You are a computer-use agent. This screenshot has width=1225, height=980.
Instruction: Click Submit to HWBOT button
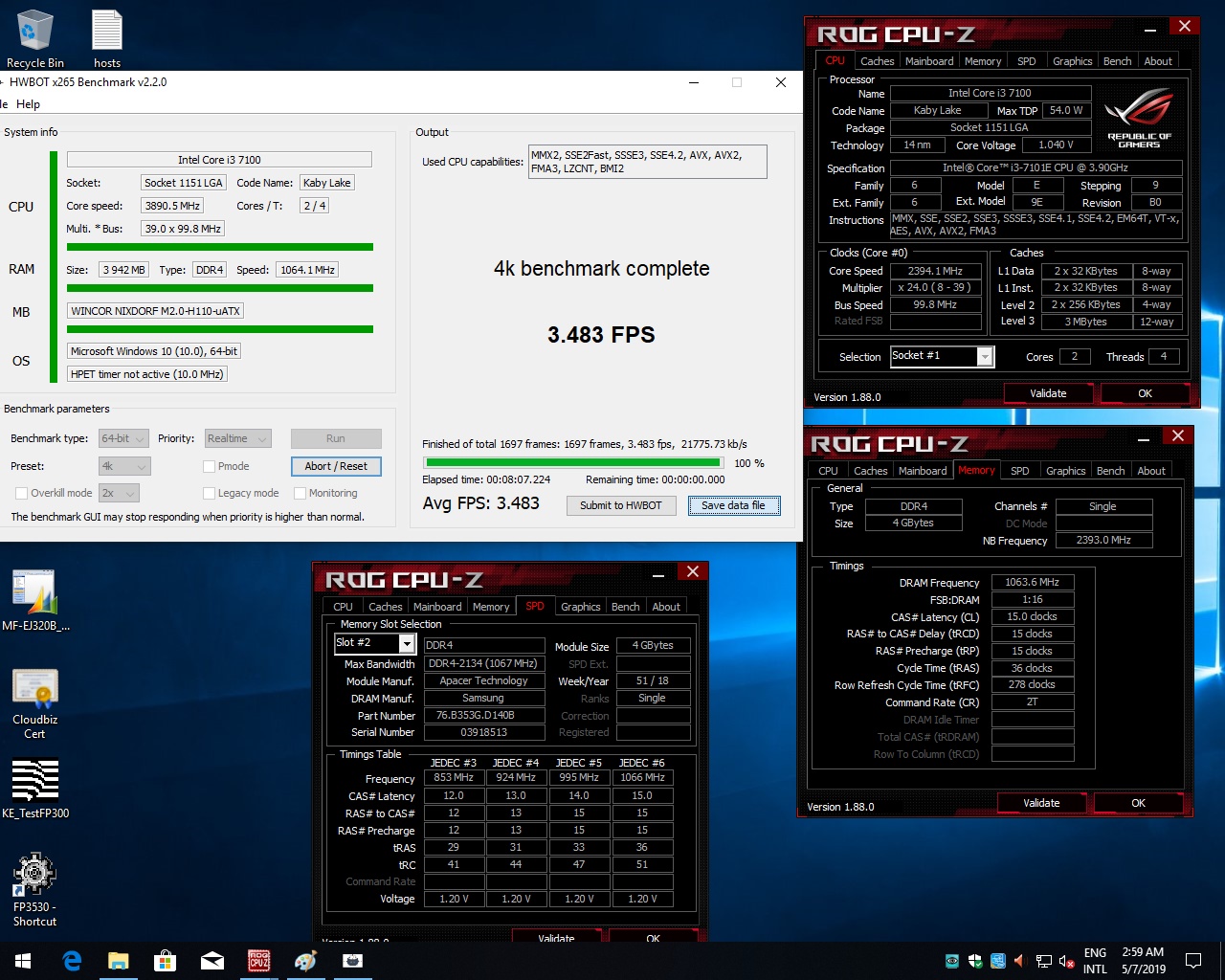[621, 505]
